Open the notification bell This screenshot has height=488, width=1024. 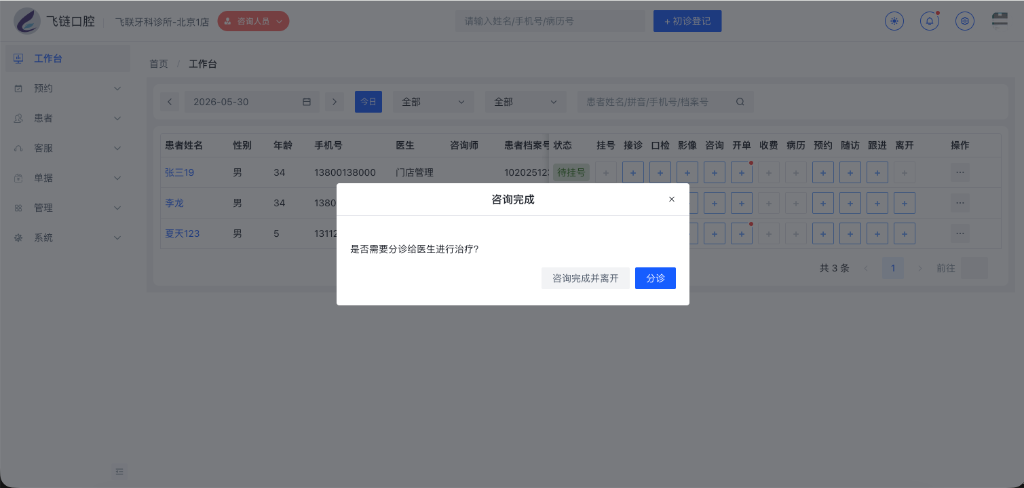(x=929, y=21)
